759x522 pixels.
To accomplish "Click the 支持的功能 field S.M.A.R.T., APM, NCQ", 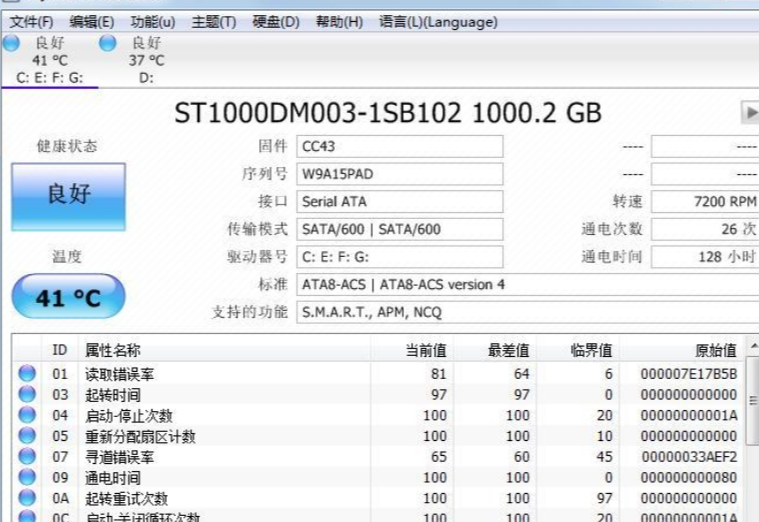I will 528,312.
